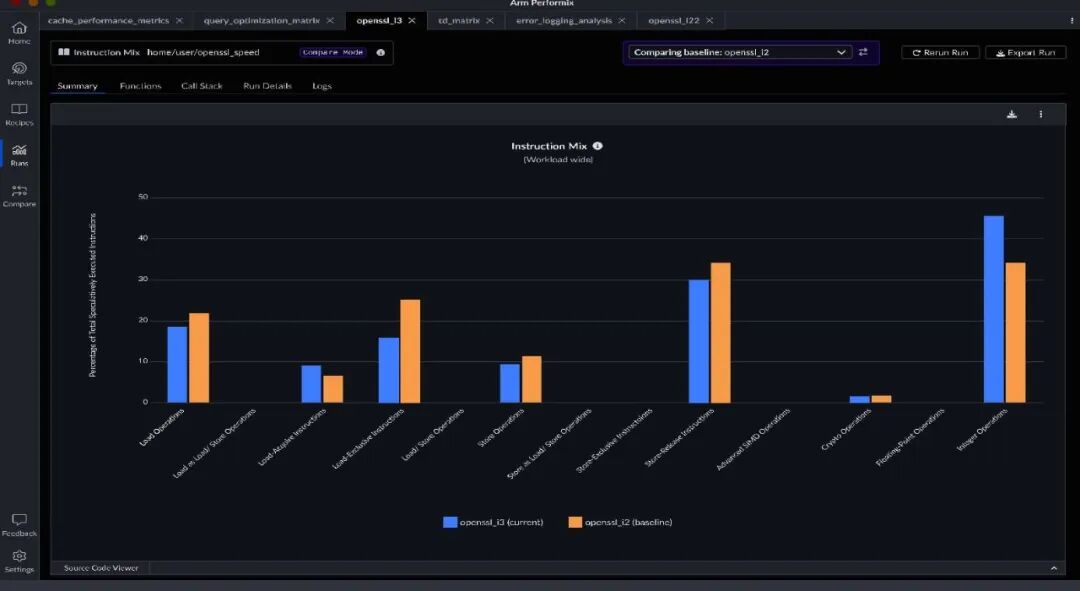Screen dimensions: 1080x591
Task: Click the Rerun Run button
Action: [x=940, y=52]
